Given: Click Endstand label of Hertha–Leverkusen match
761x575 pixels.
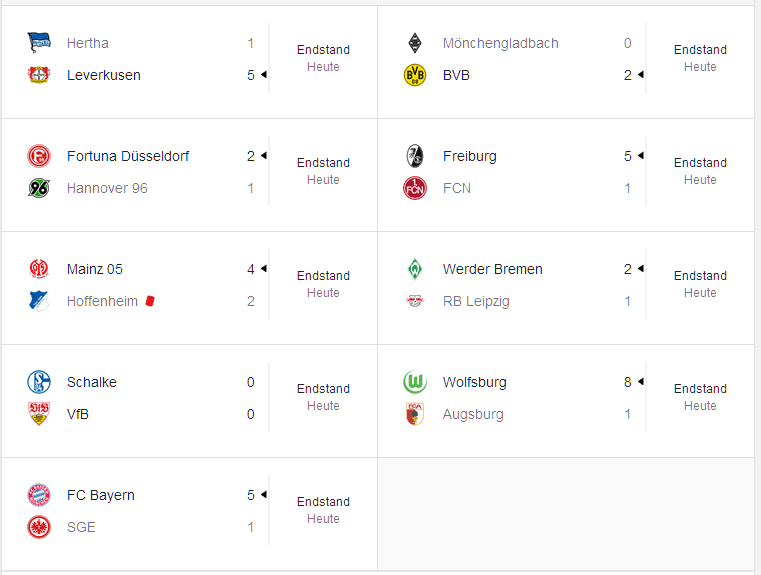Looking at the screenshot, I should [x=323, y=49].
